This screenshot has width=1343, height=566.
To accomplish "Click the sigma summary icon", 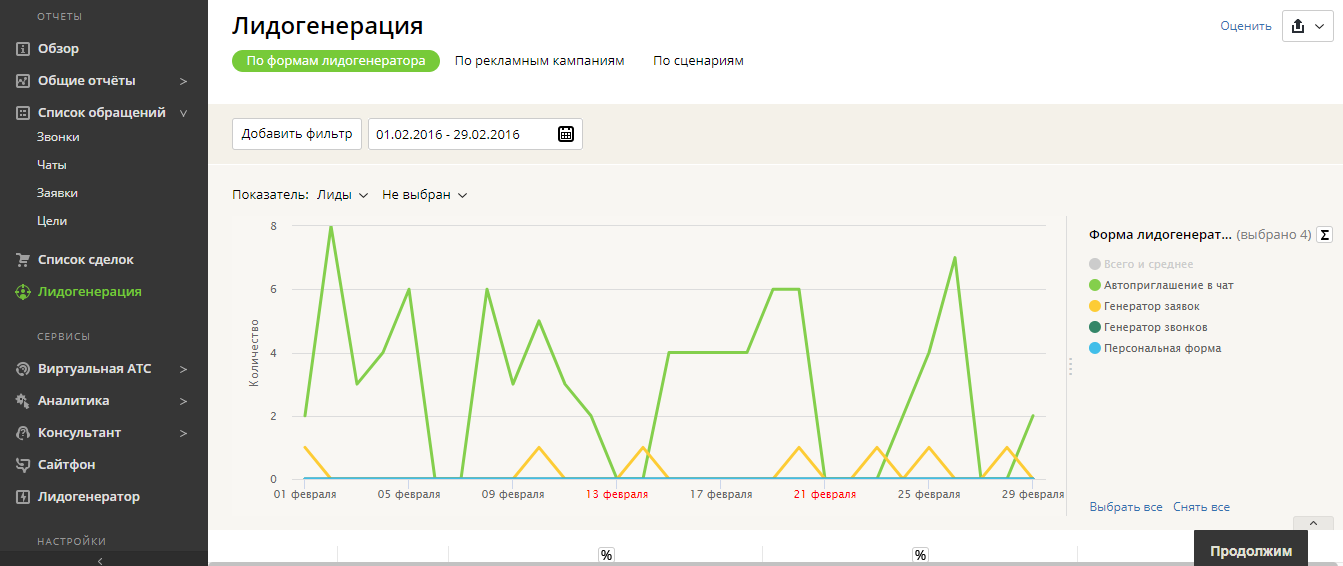I will click(x=1325, y=235).
